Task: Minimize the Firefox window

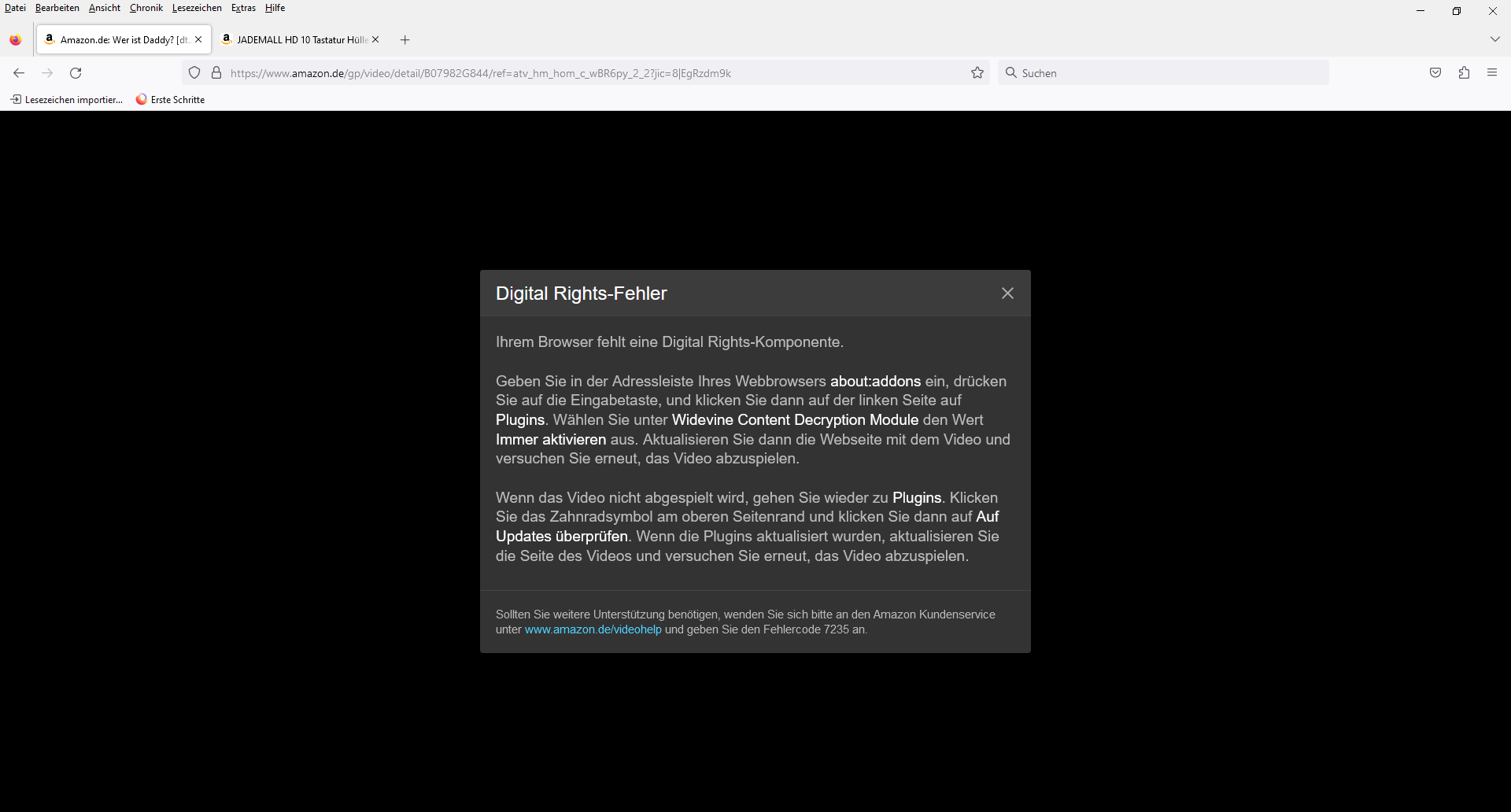Action: click(x=1420, y=11)
